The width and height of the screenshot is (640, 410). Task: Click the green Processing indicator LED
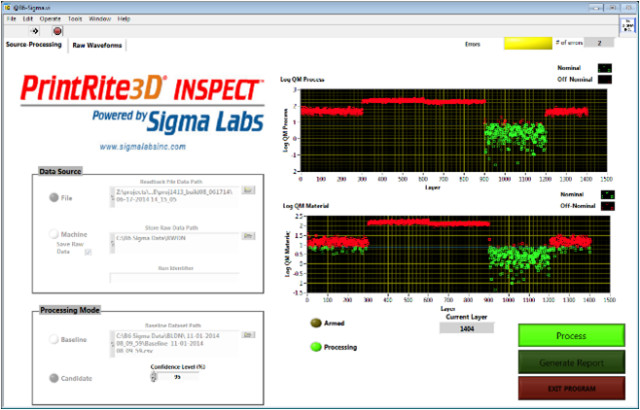pyautogui.click(x=316, y=347)
